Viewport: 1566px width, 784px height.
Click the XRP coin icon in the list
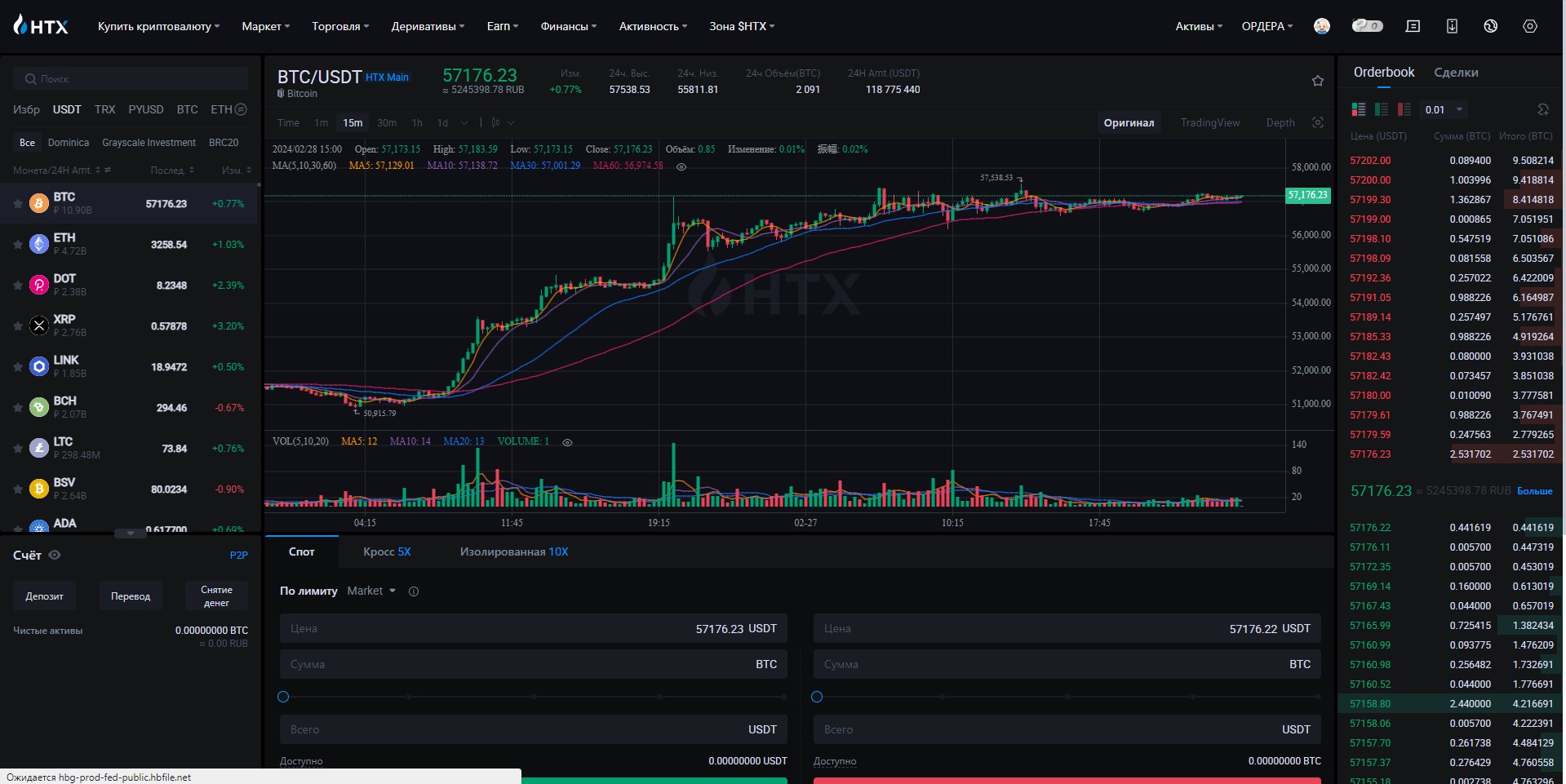click(x=39, y=326)
